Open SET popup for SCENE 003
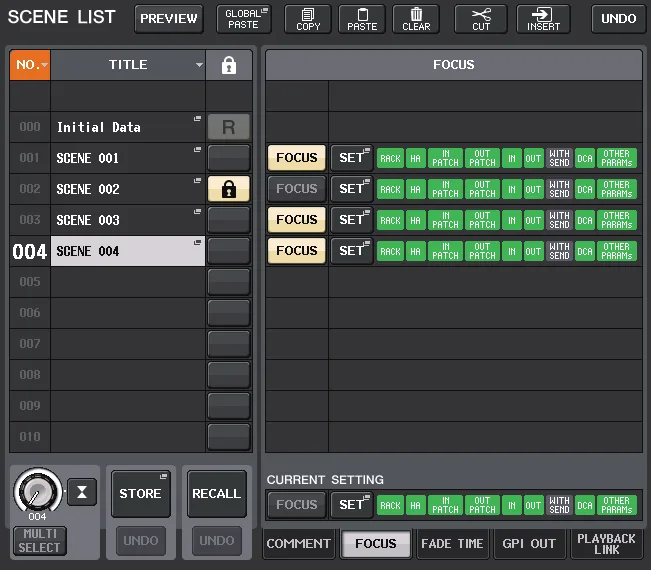 click(352, 220)
